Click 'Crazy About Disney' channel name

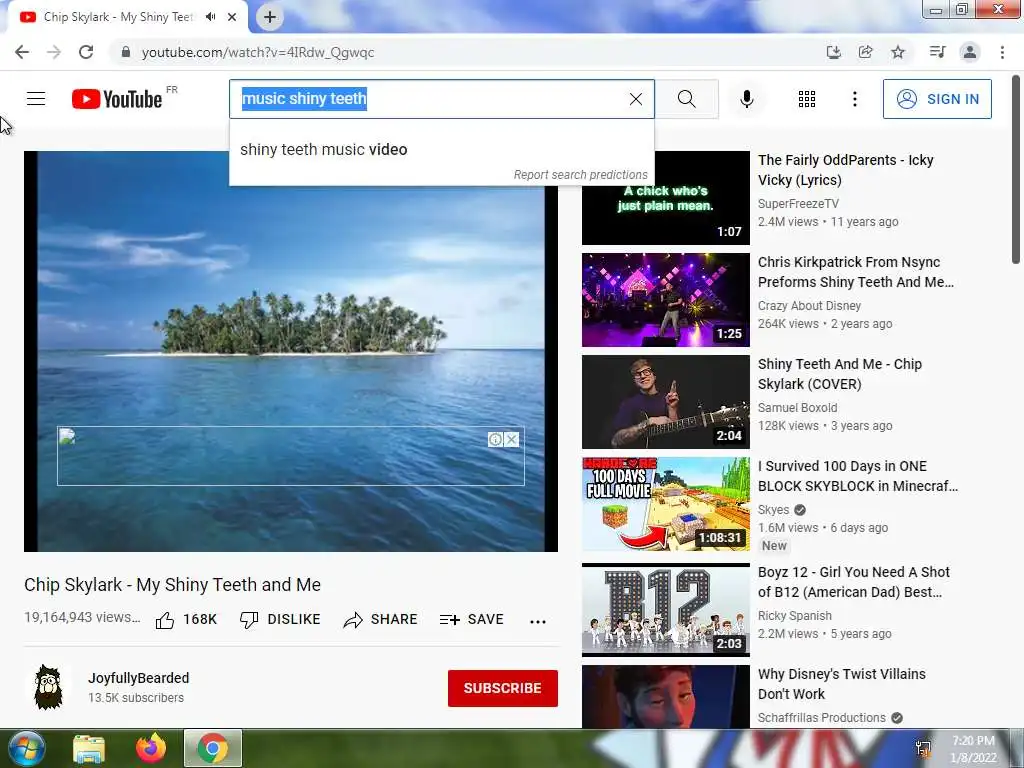[809, 306]
